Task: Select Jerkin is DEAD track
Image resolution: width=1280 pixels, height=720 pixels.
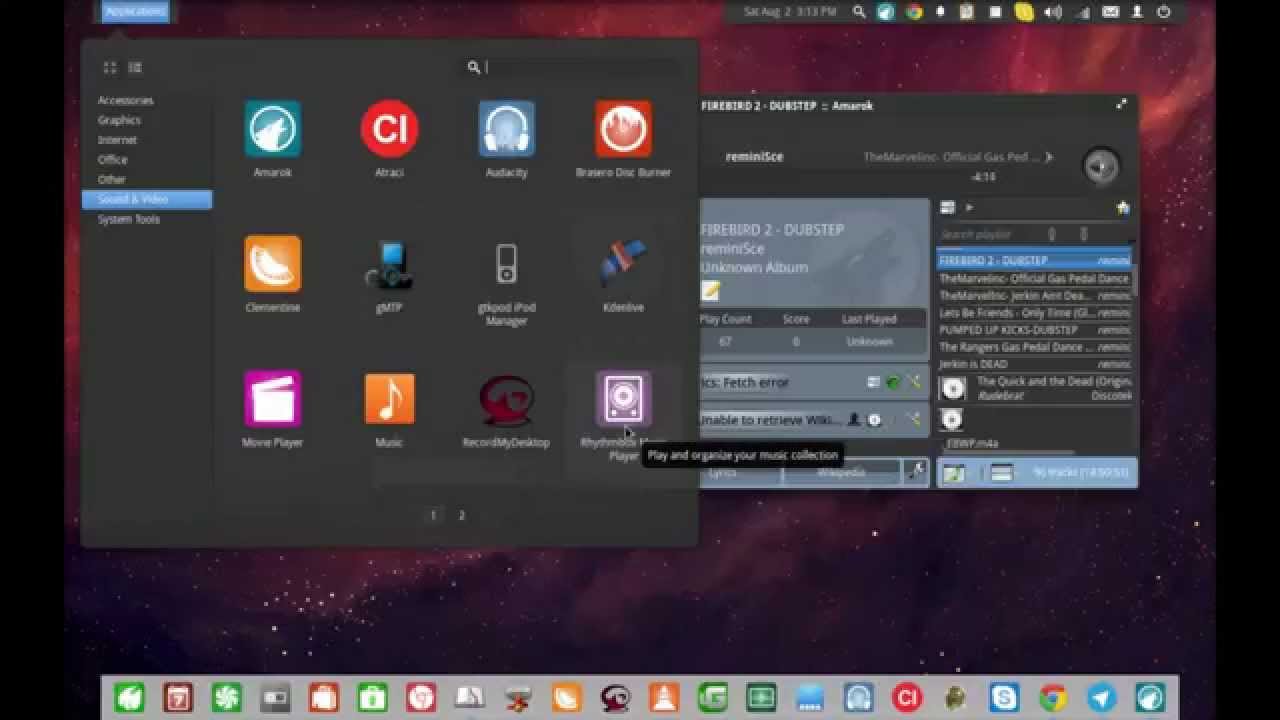Action: (x=1034, y=363)
